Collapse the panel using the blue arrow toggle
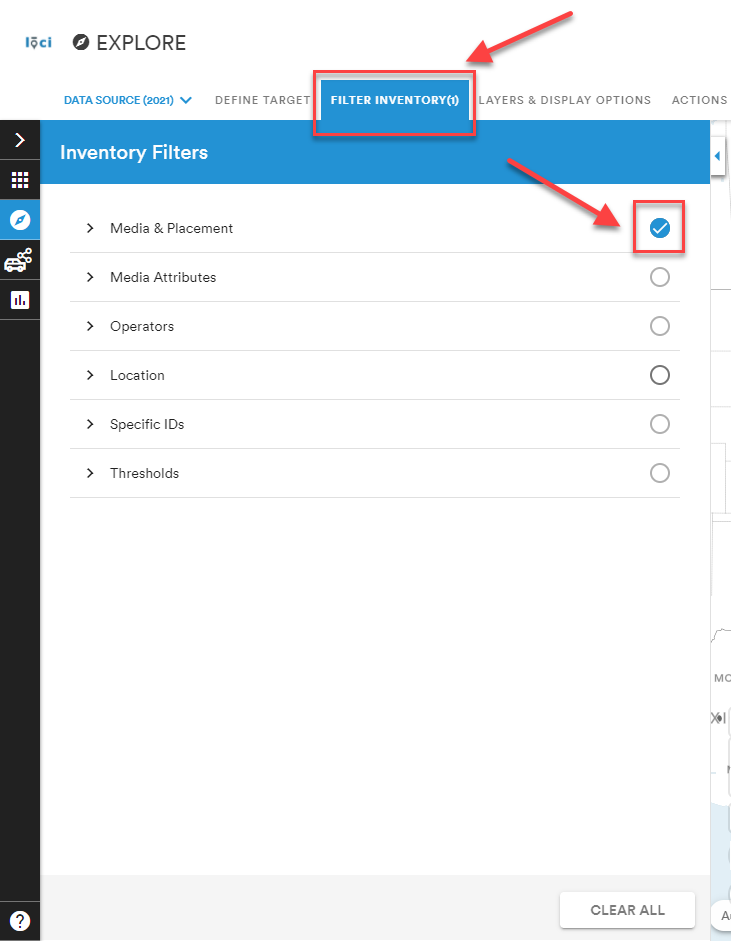This screenshot has height=941, width=731. tap(717, 156)
